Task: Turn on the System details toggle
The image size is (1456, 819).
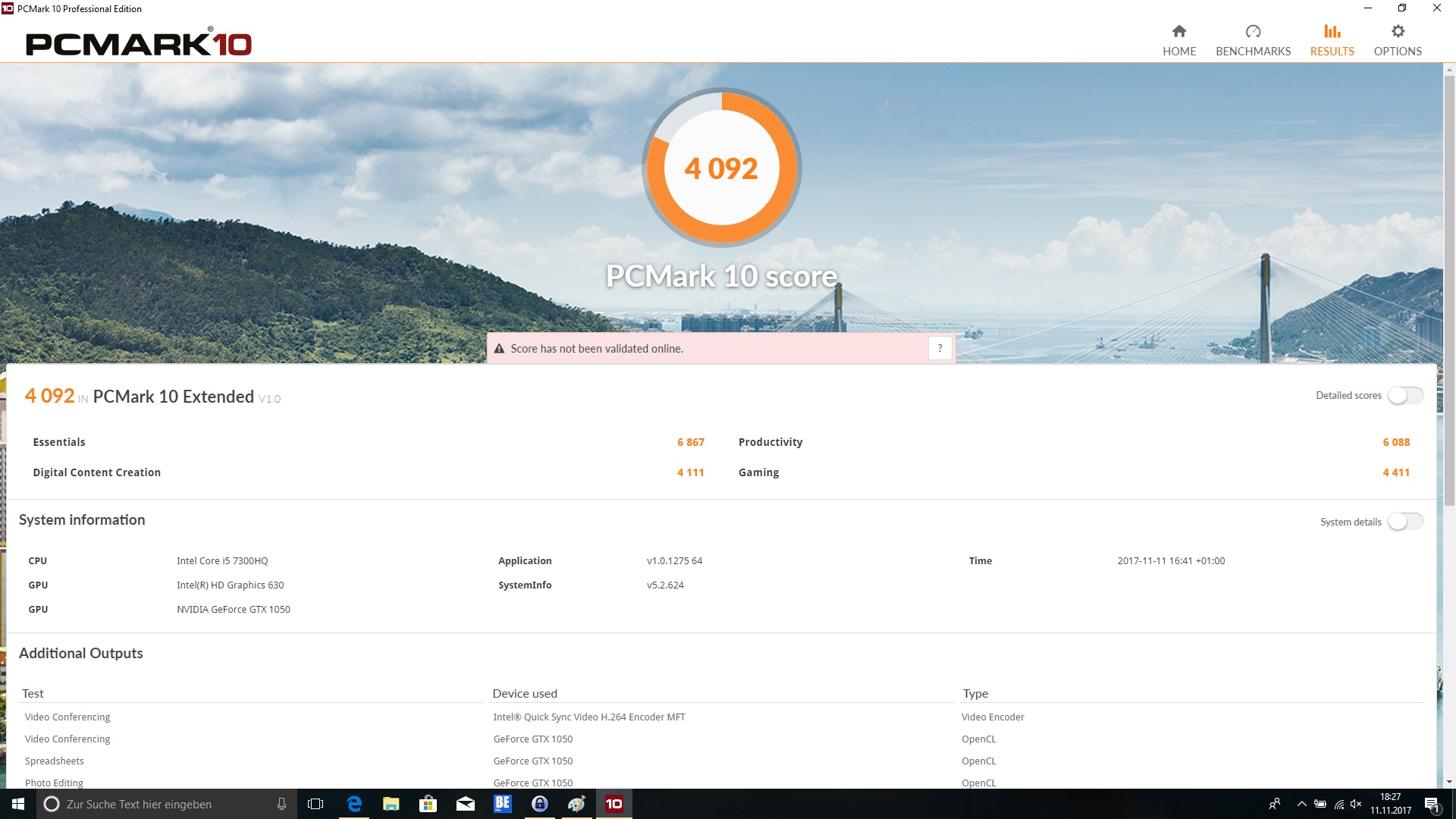Action: pyautogui.click(x=1404, y=522)
